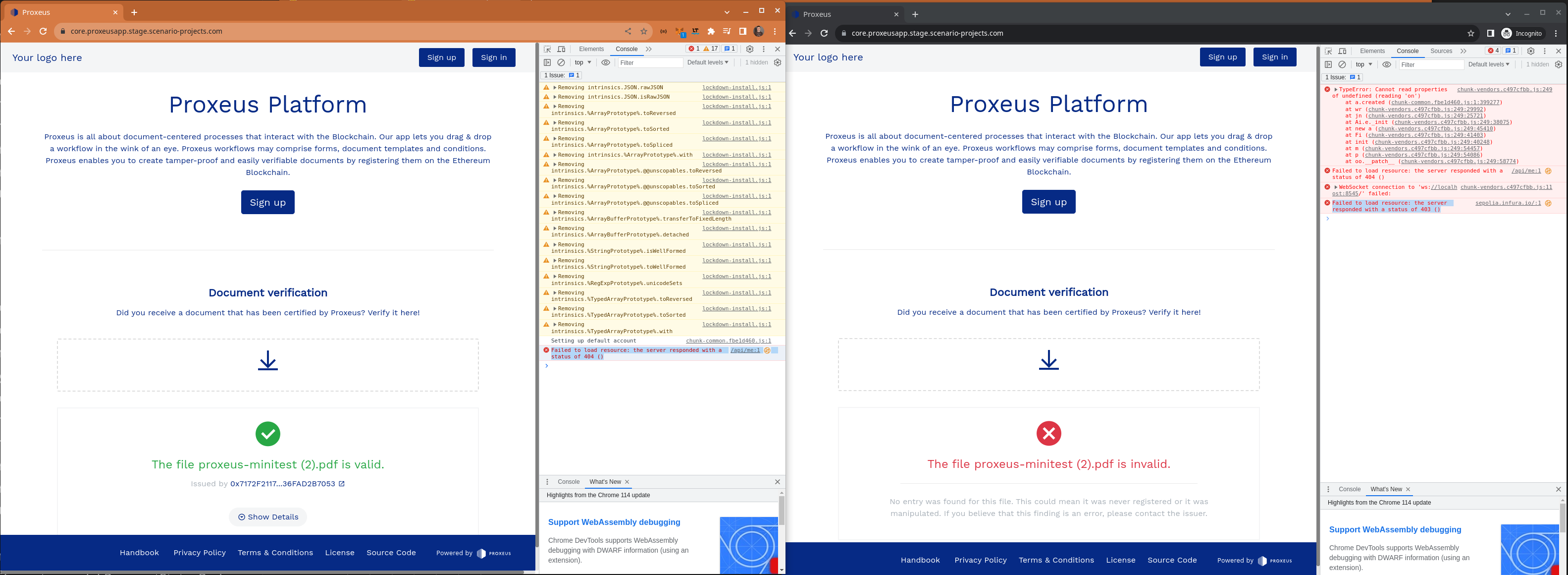This screenshot has height=575, width=1568.
Task: Toggle the Default levels filter dropdown
Action: pos(707,62)
